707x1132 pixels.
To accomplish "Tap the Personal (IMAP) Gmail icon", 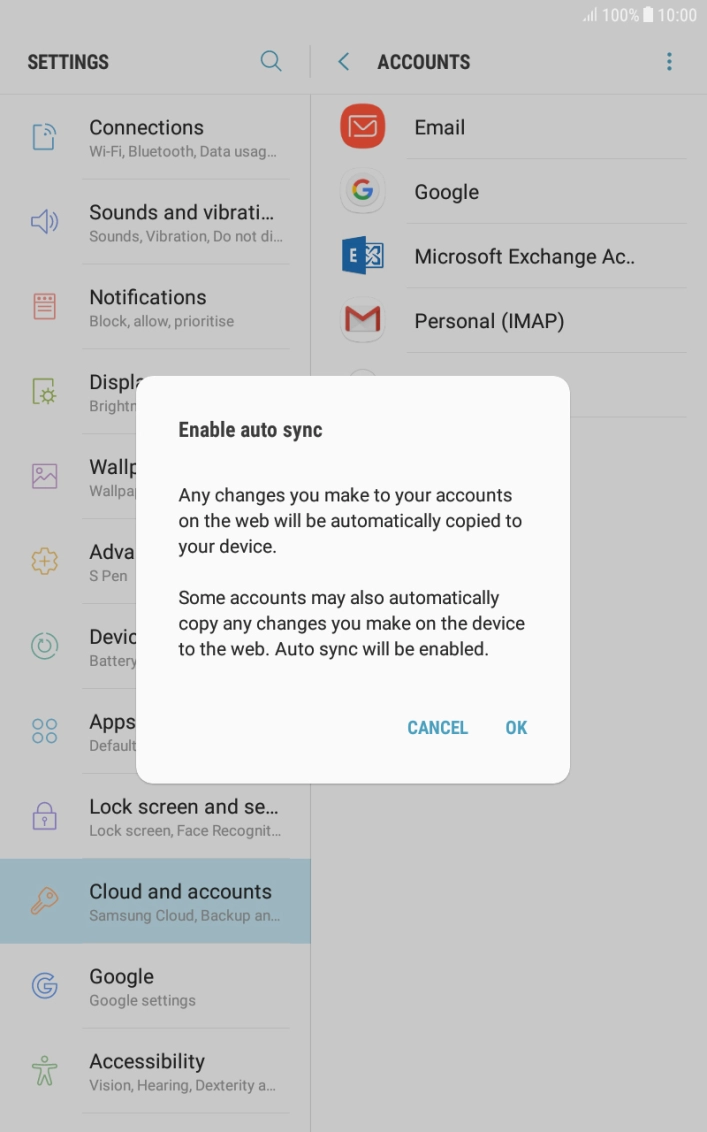I will (x=362, y=320).
